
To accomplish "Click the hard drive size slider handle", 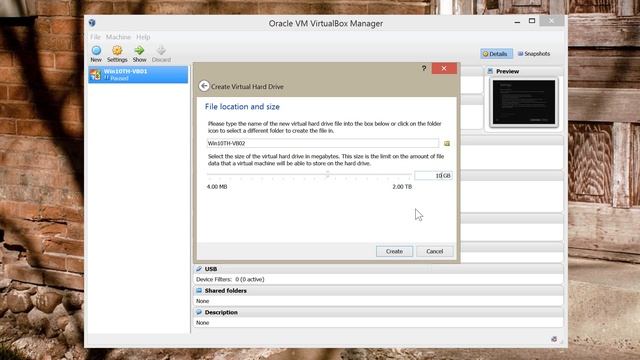I will click(x=327, y=175).
